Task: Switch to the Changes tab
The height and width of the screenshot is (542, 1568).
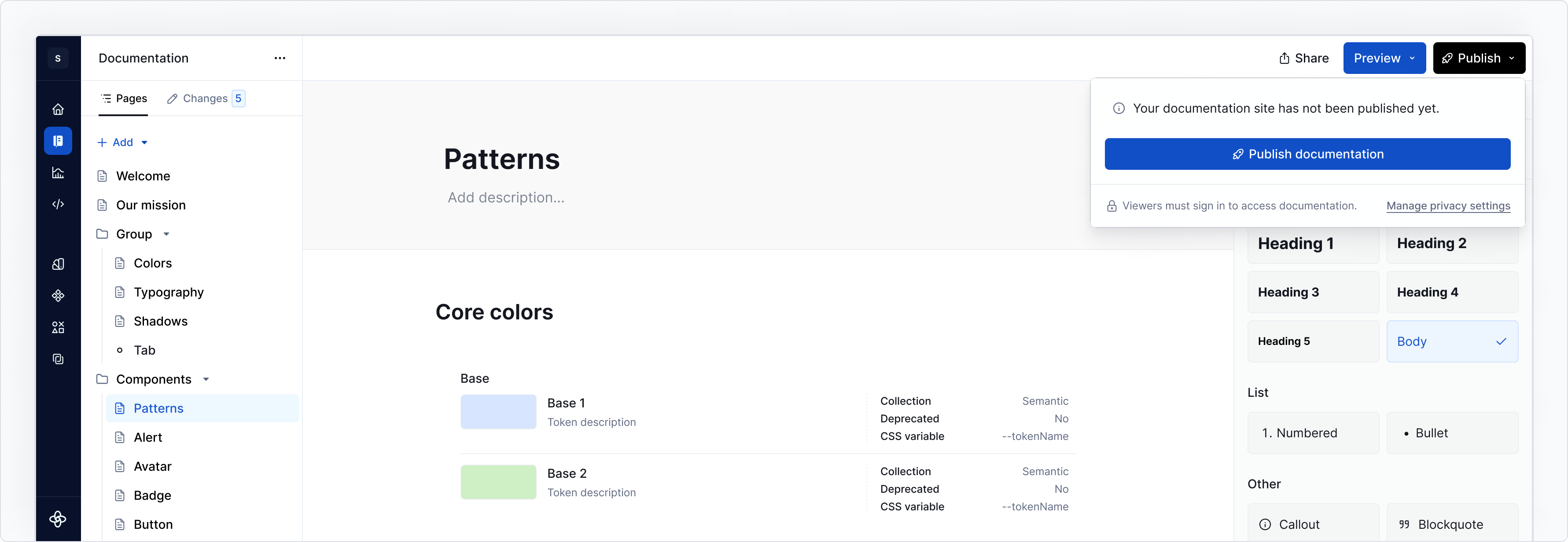Action: [x=205, y=98]
